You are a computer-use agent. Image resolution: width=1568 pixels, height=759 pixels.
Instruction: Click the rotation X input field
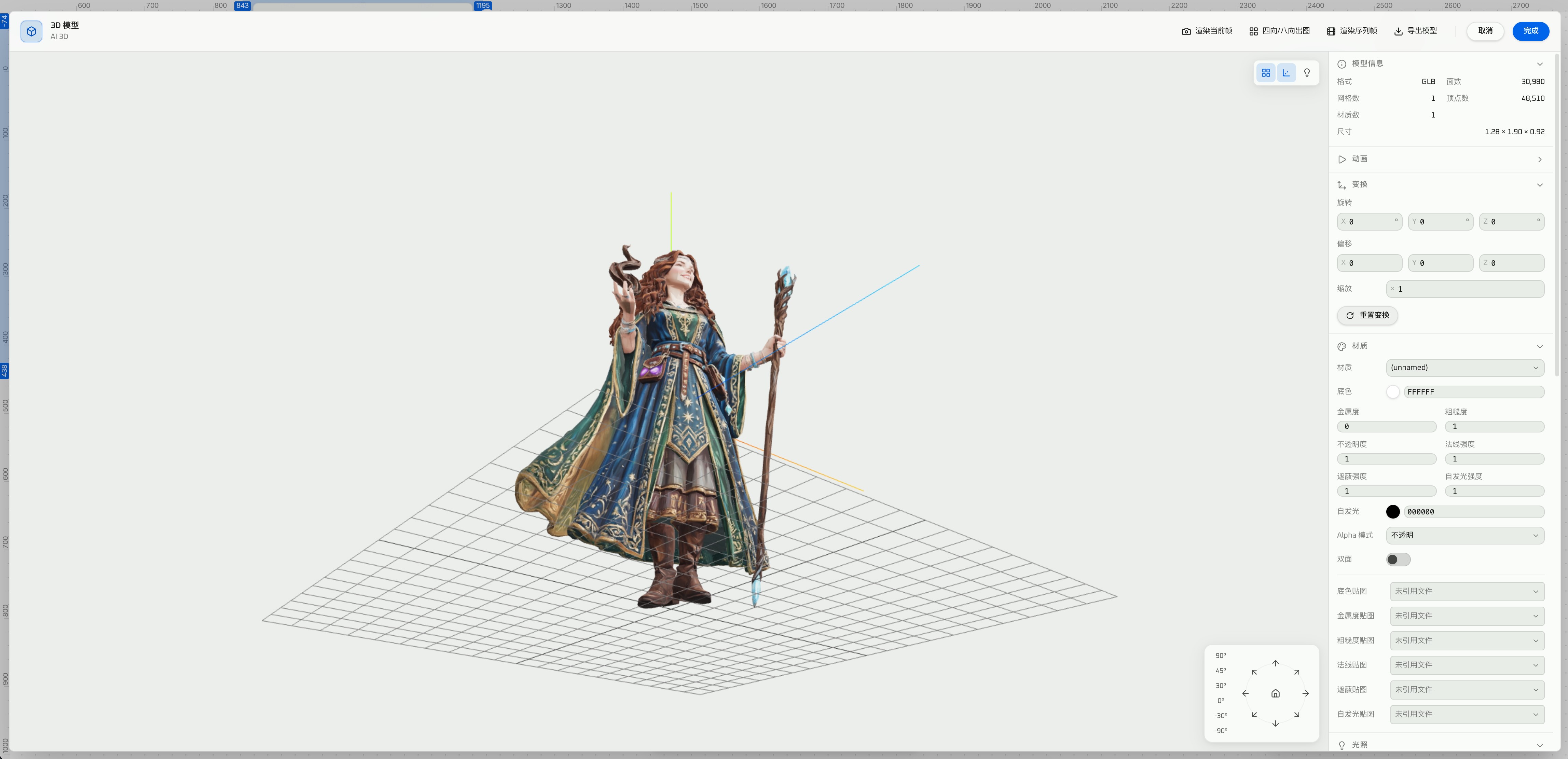1369,222
